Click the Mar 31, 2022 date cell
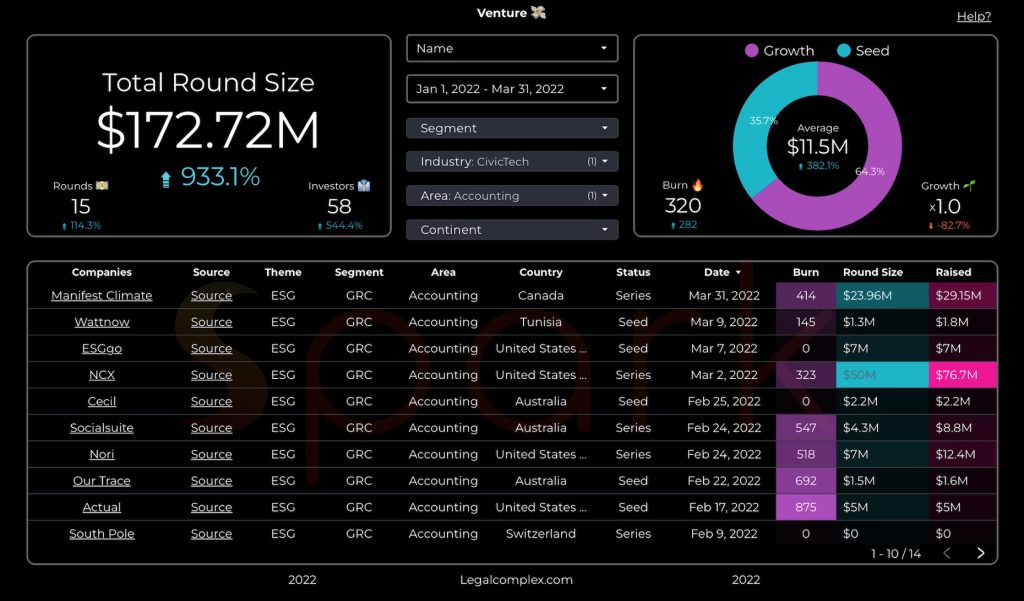This screenshot has width=1024, height=601. [724, 295]
